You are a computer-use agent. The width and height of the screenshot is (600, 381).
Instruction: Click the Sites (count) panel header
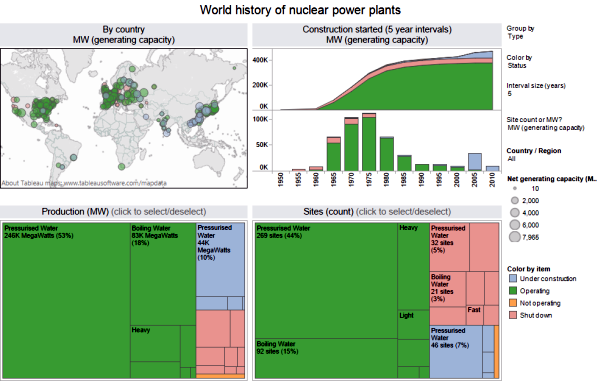[x=377, y=212]
